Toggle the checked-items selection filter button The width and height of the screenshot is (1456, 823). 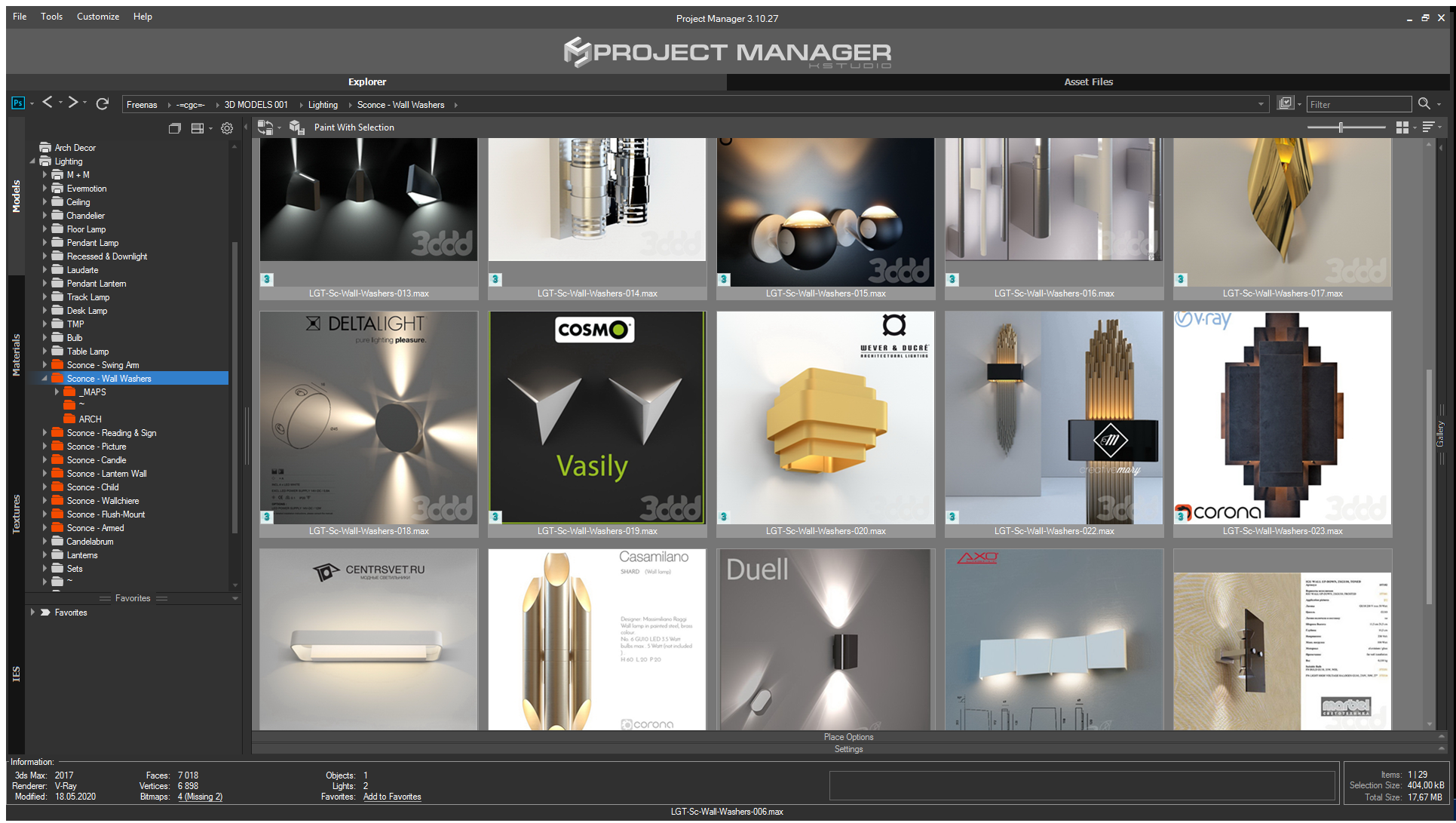tap(1286, 103)
